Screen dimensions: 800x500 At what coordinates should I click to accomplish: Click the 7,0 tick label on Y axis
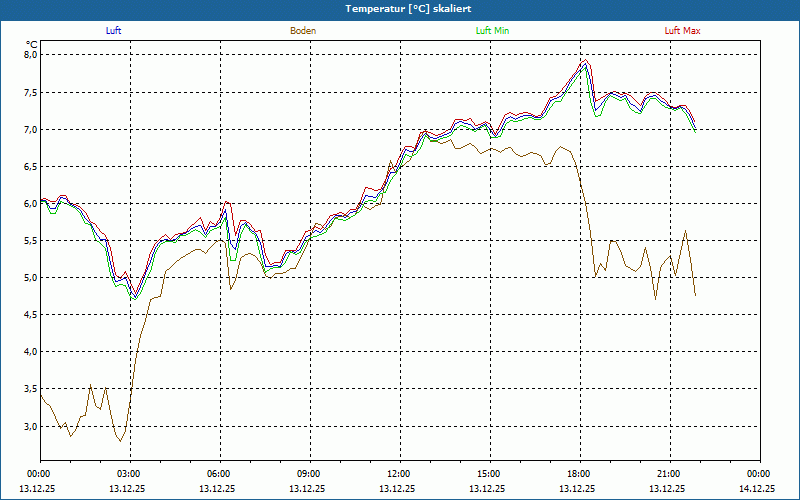(x=30, y=129)
